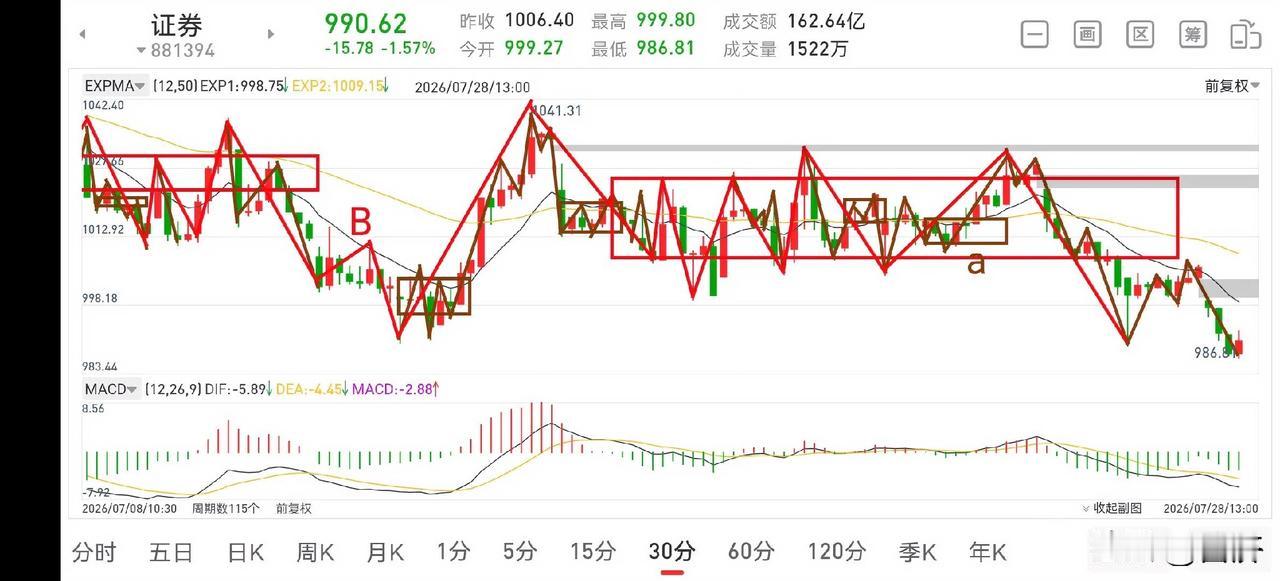Open the drawing tool 画 icon
1280x581 pixels.
click(1088, 34)
